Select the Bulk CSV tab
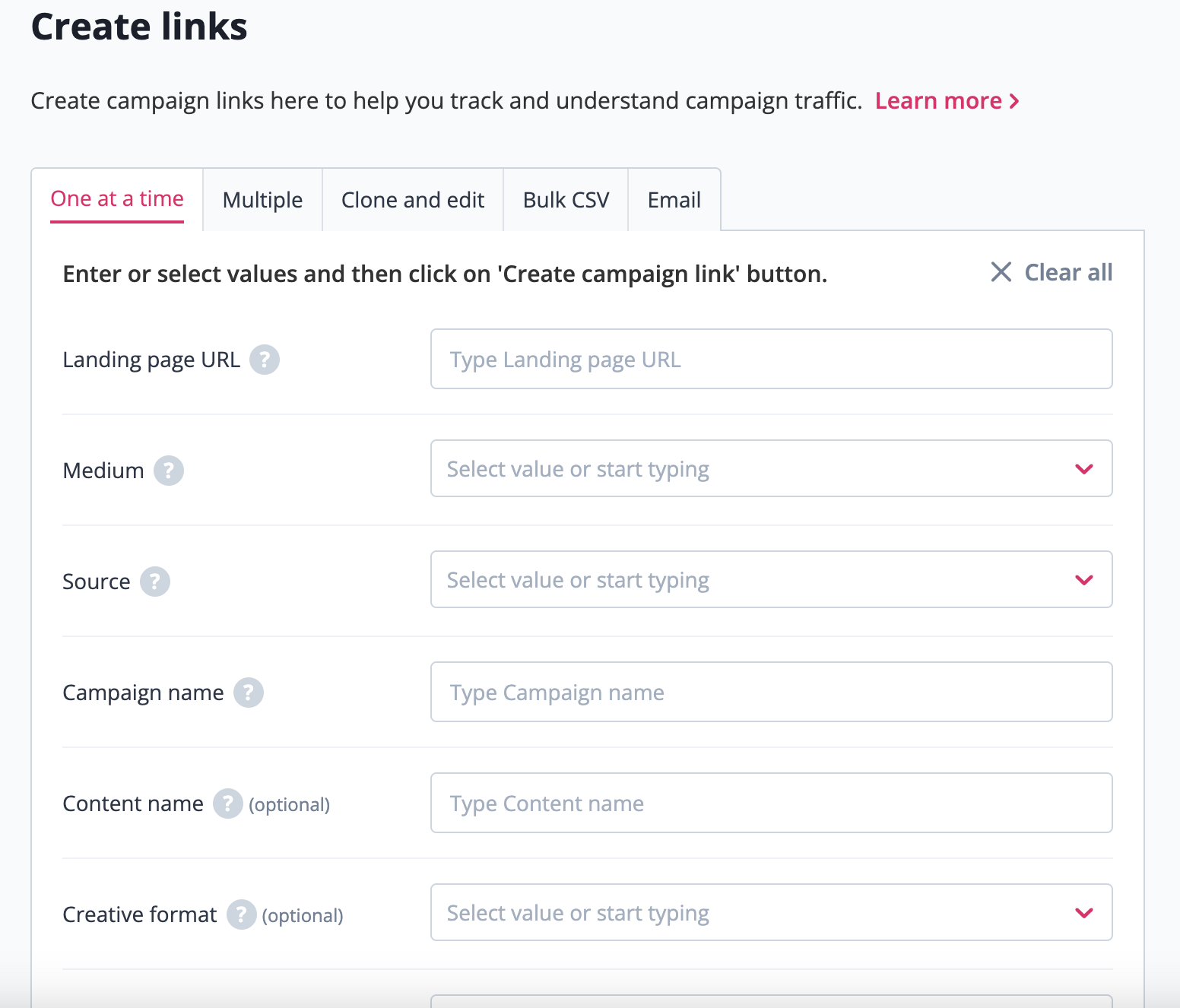 (565, 199)
